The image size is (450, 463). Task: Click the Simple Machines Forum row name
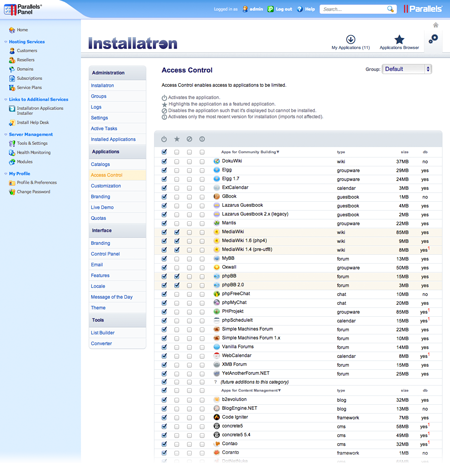click(247, 329)
